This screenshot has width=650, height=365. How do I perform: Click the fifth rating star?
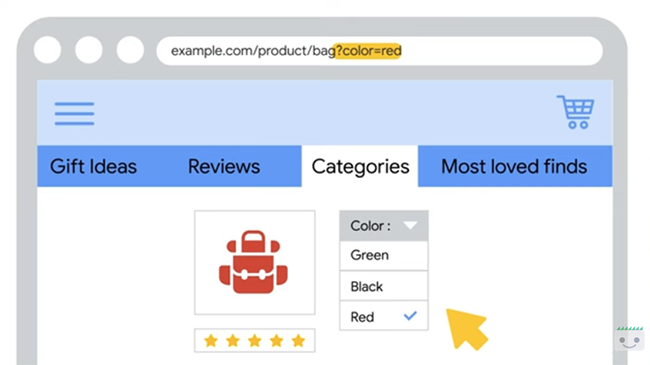click(298, 341)
